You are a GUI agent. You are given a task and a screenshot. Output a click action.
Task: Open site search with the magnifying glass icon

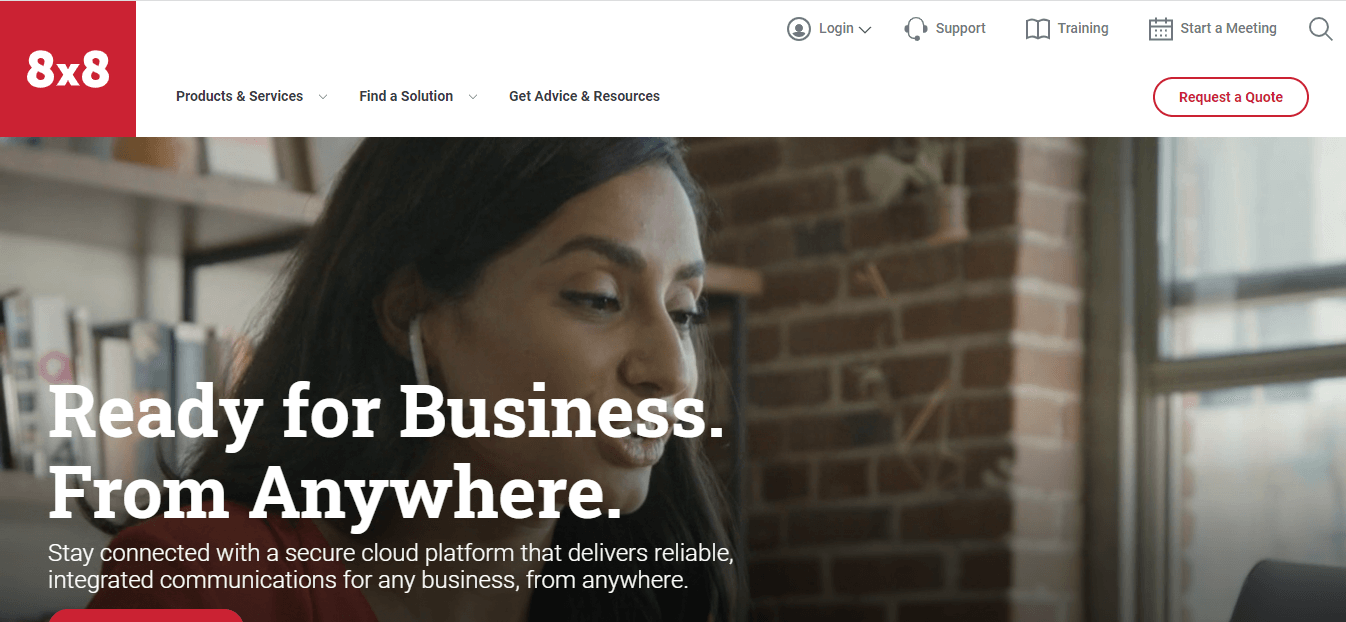(x=1320, y=29)
